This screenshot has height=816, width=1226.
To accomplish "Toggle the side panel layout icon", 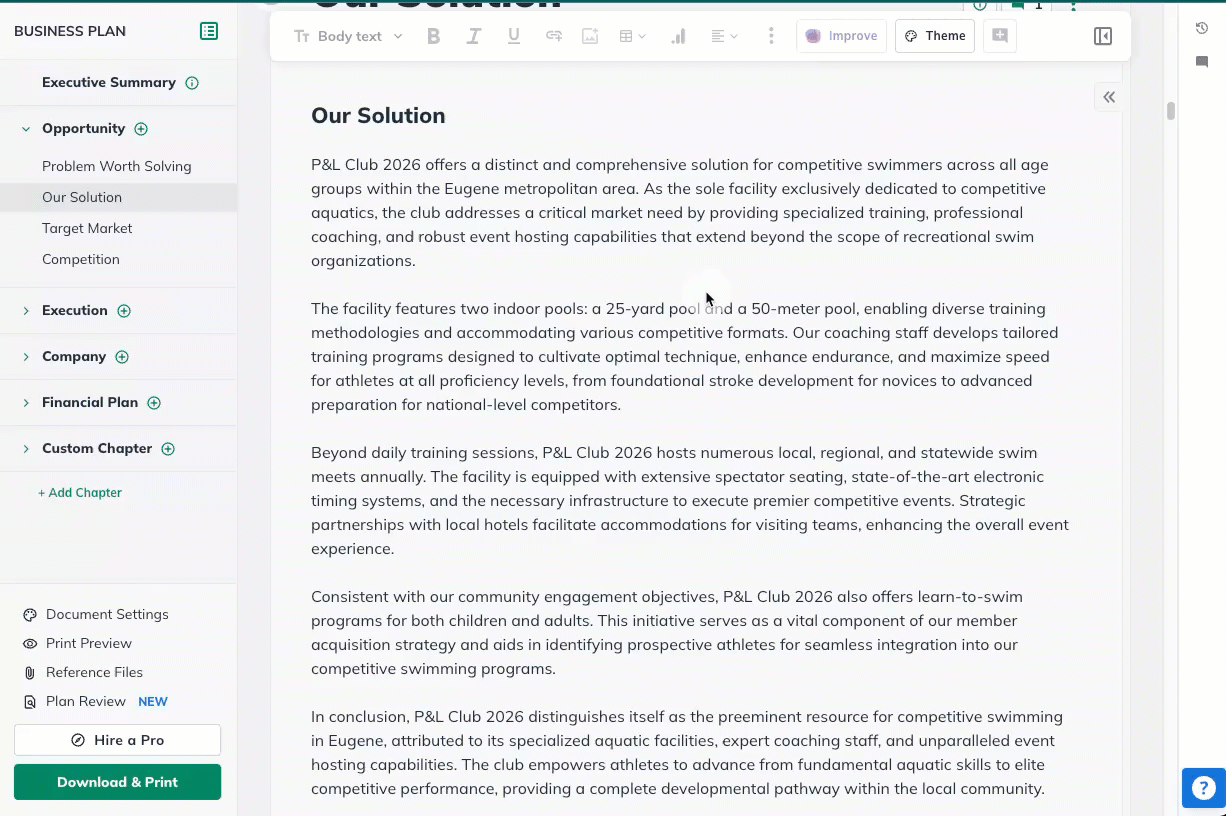I will (1103, 36).
